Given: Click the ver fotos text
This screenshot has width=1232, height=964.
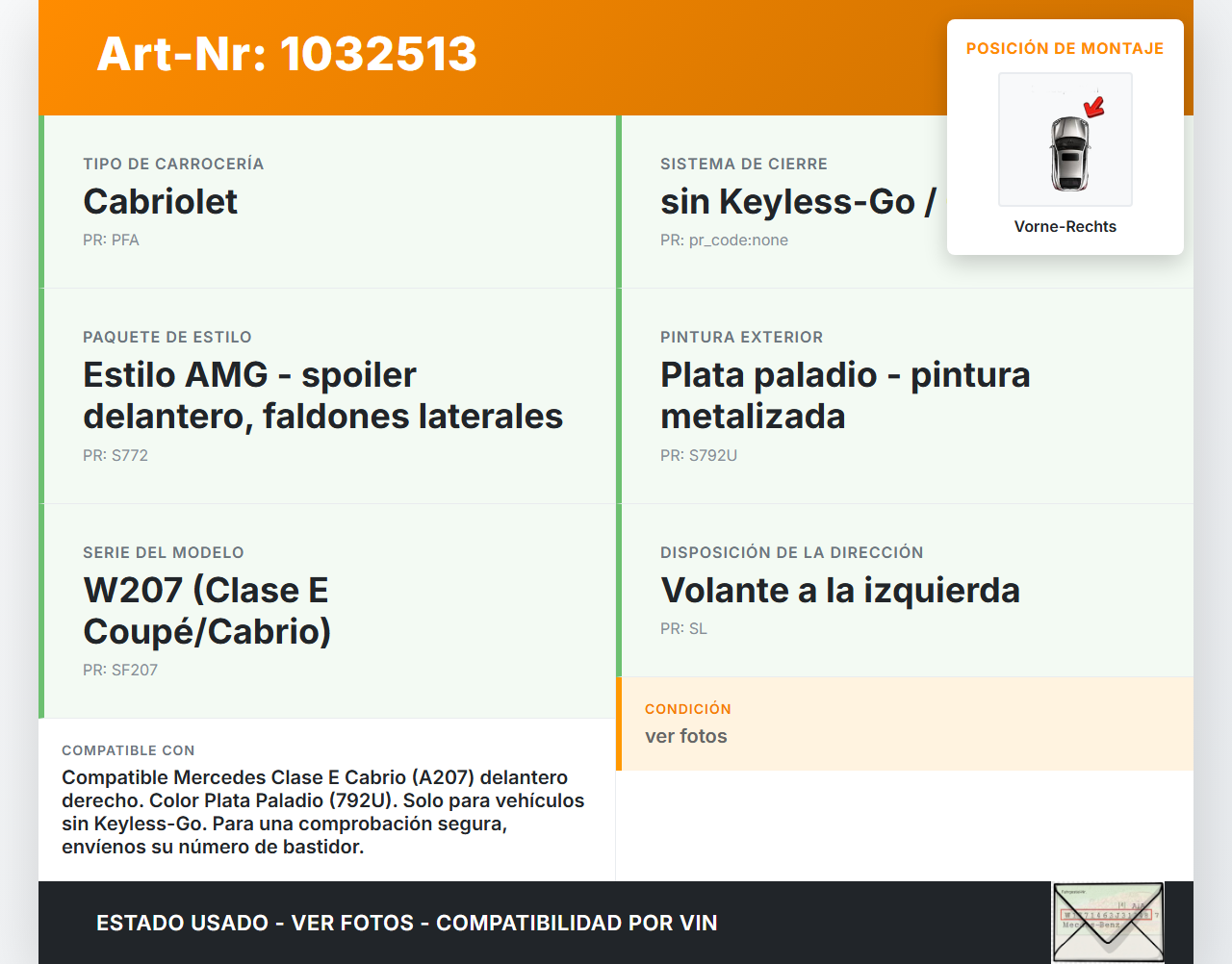Looking at the screenshot, I should [686, 736].
